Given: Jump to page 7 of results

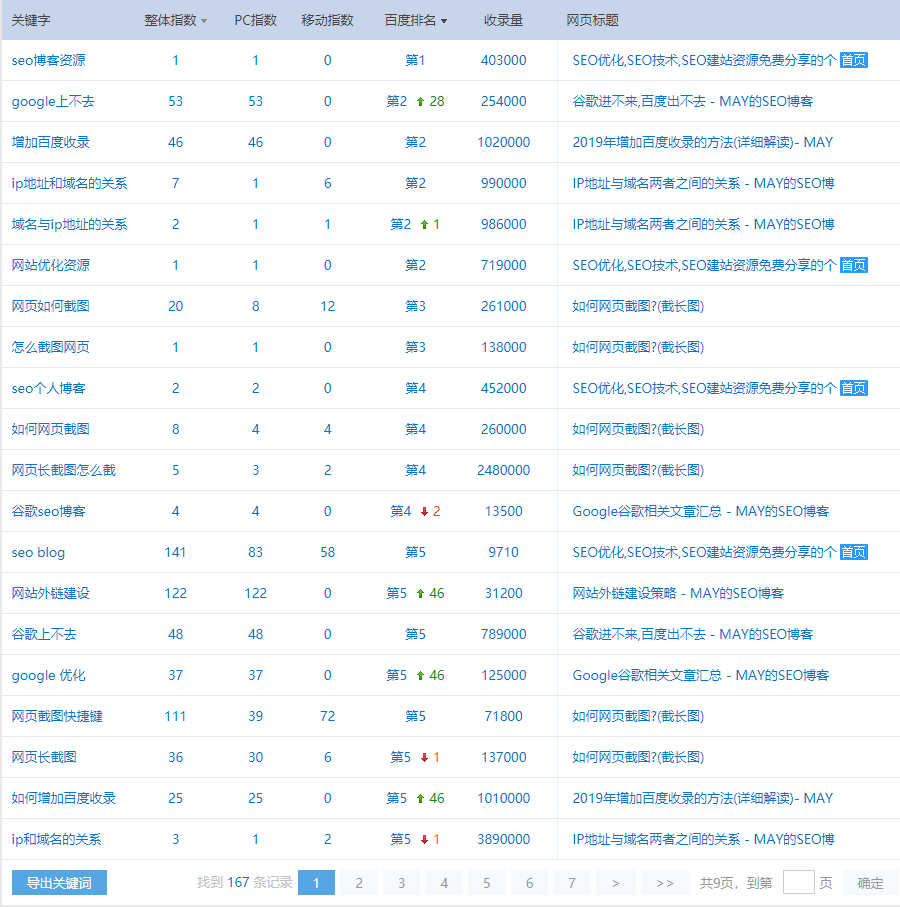Looking at the screenshot, I should [571, 882].
